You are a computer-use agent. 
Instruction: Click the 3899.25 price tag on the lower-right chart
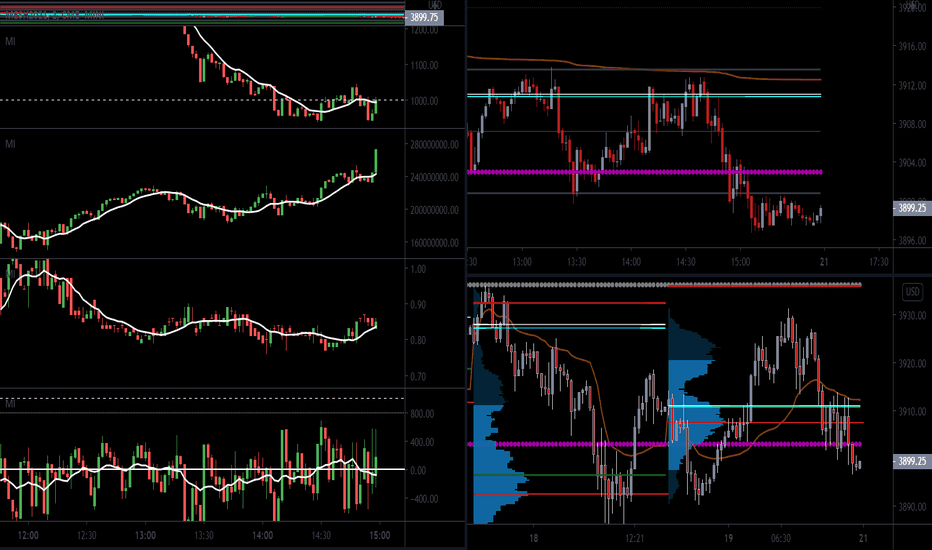click(x=912, y=461)
